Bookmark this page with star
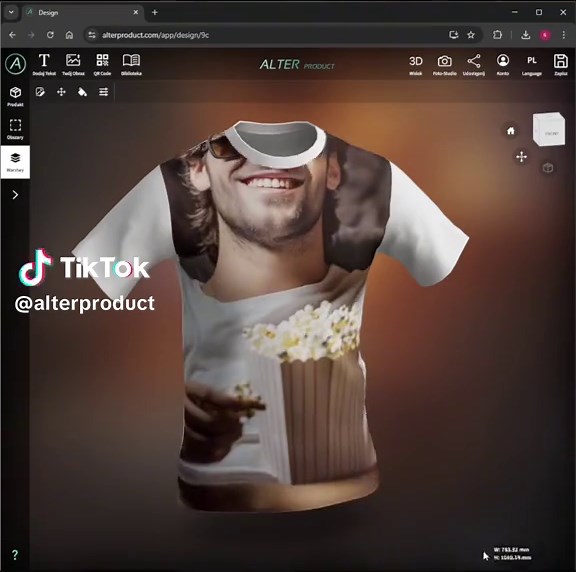Screen dimensions: 576x572 [x=471, y=35]
